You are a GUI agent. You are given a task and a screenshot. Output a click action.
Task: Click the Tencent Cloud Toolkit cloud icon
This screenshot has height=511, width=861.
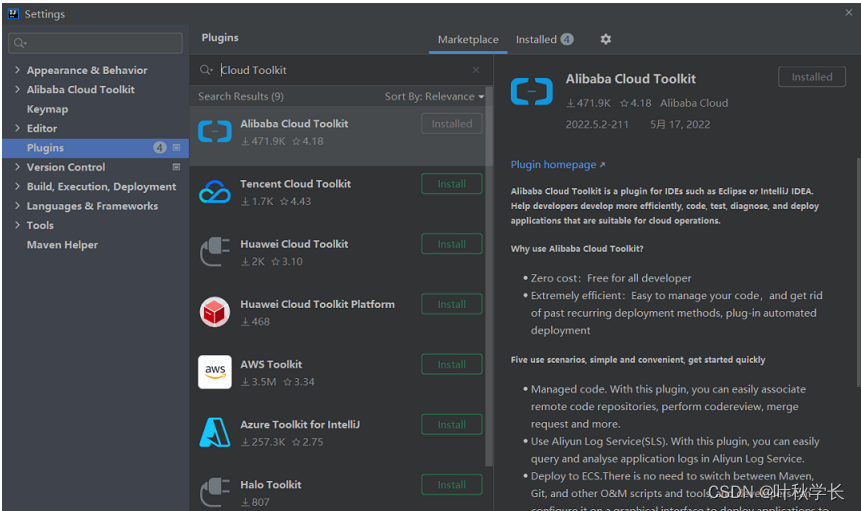215,192
